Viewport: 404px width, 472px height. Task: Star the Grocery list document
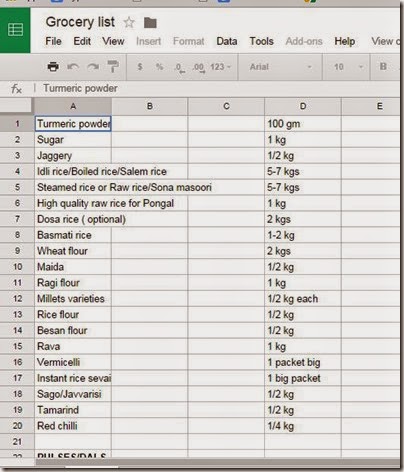pyautogui.click(x=129, y=23)
